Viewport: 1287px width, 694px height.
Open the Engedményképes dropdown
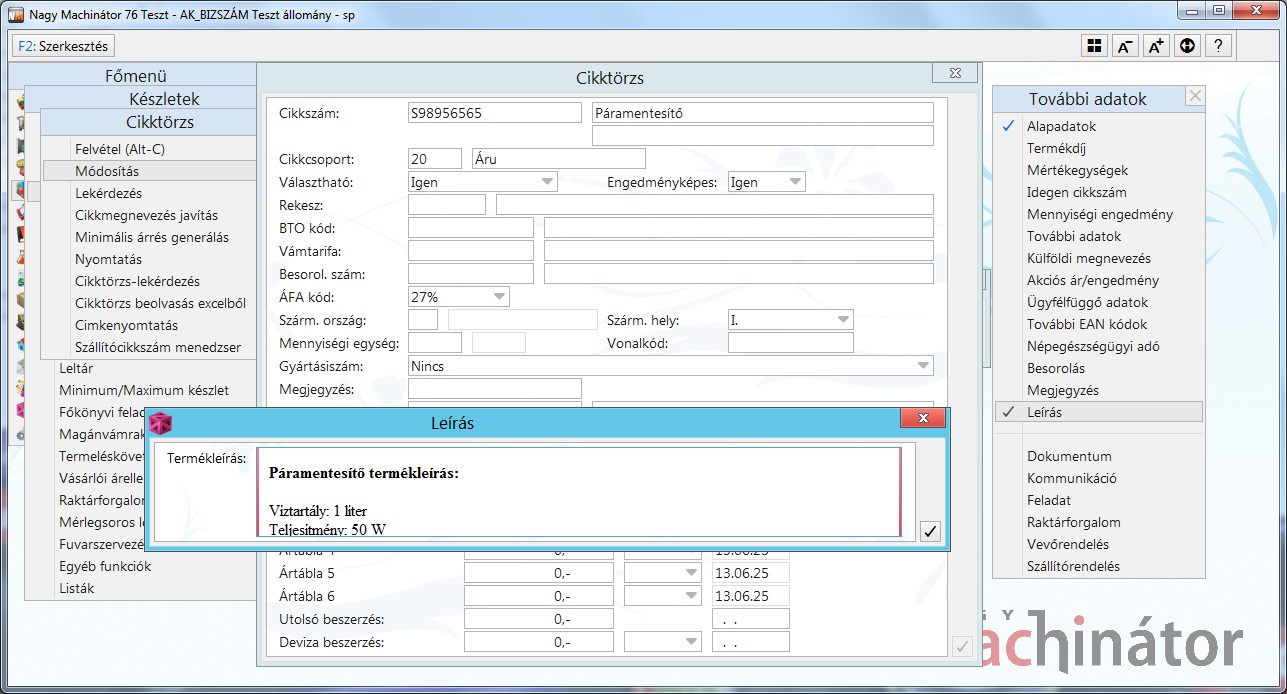[x=794, y=182]
